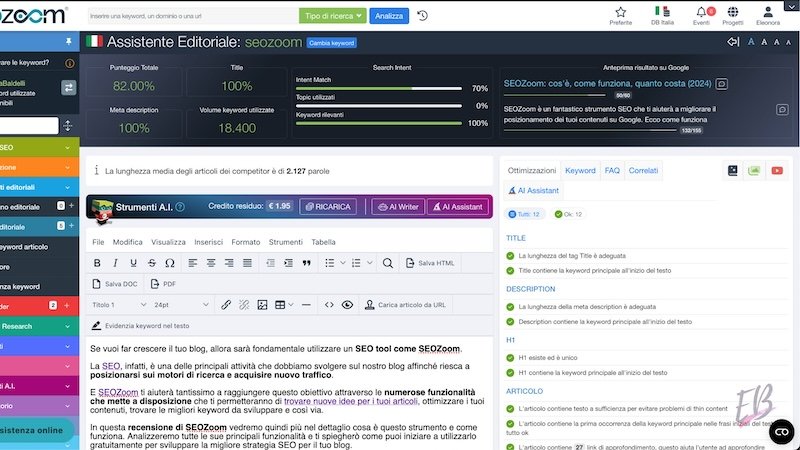
Task: Remove link with unlink icon
Action: tap(244, 305)
